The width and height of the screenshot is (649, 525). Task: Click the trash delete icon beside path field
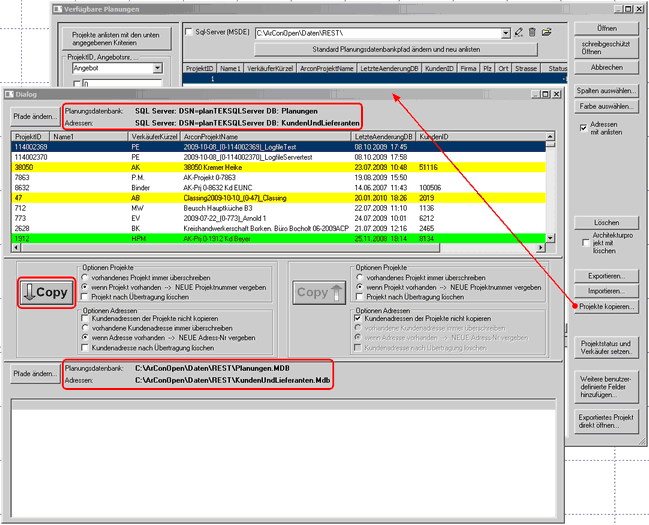[532, 33]
